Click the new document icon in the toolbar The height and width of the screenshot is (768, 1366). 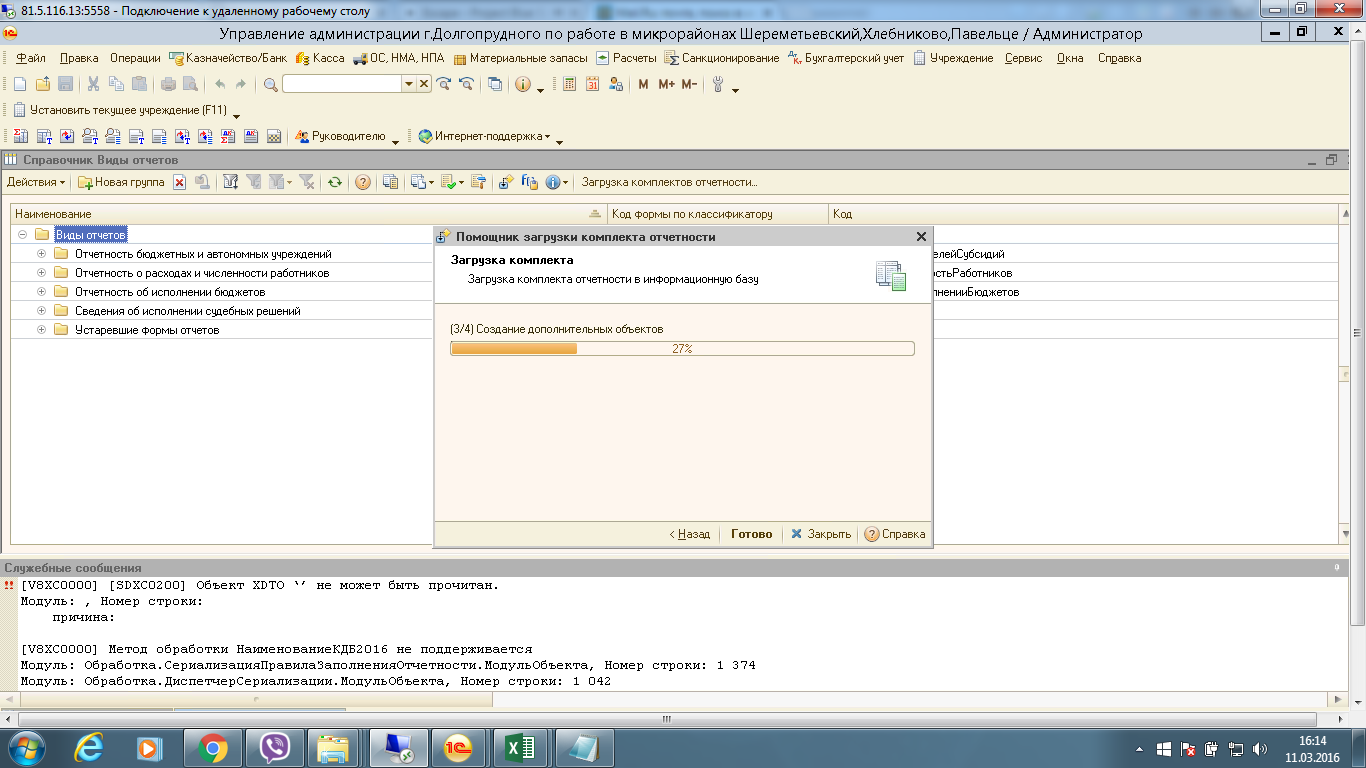click(19, 85)
